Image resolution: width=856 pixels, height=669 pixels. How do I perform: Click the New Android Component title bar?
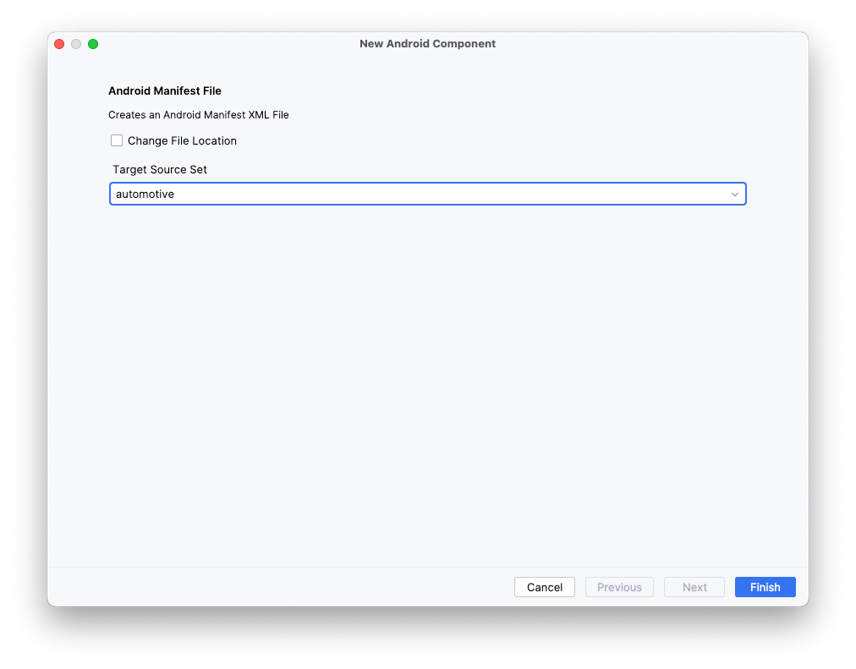click(427, 43)
